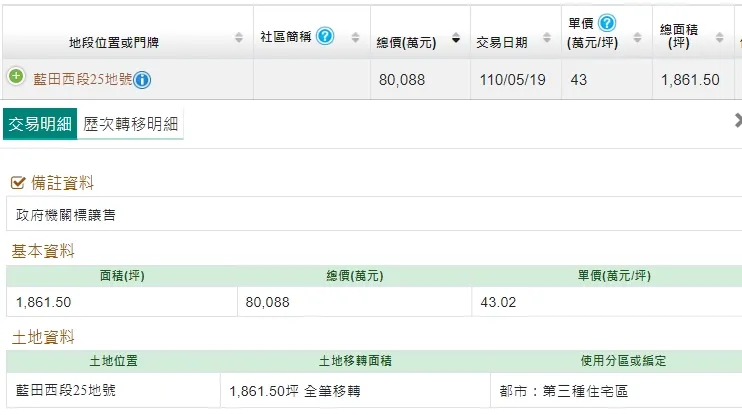Click 面積(坪) header in 基本資料
742x415 pixels.
122,275
